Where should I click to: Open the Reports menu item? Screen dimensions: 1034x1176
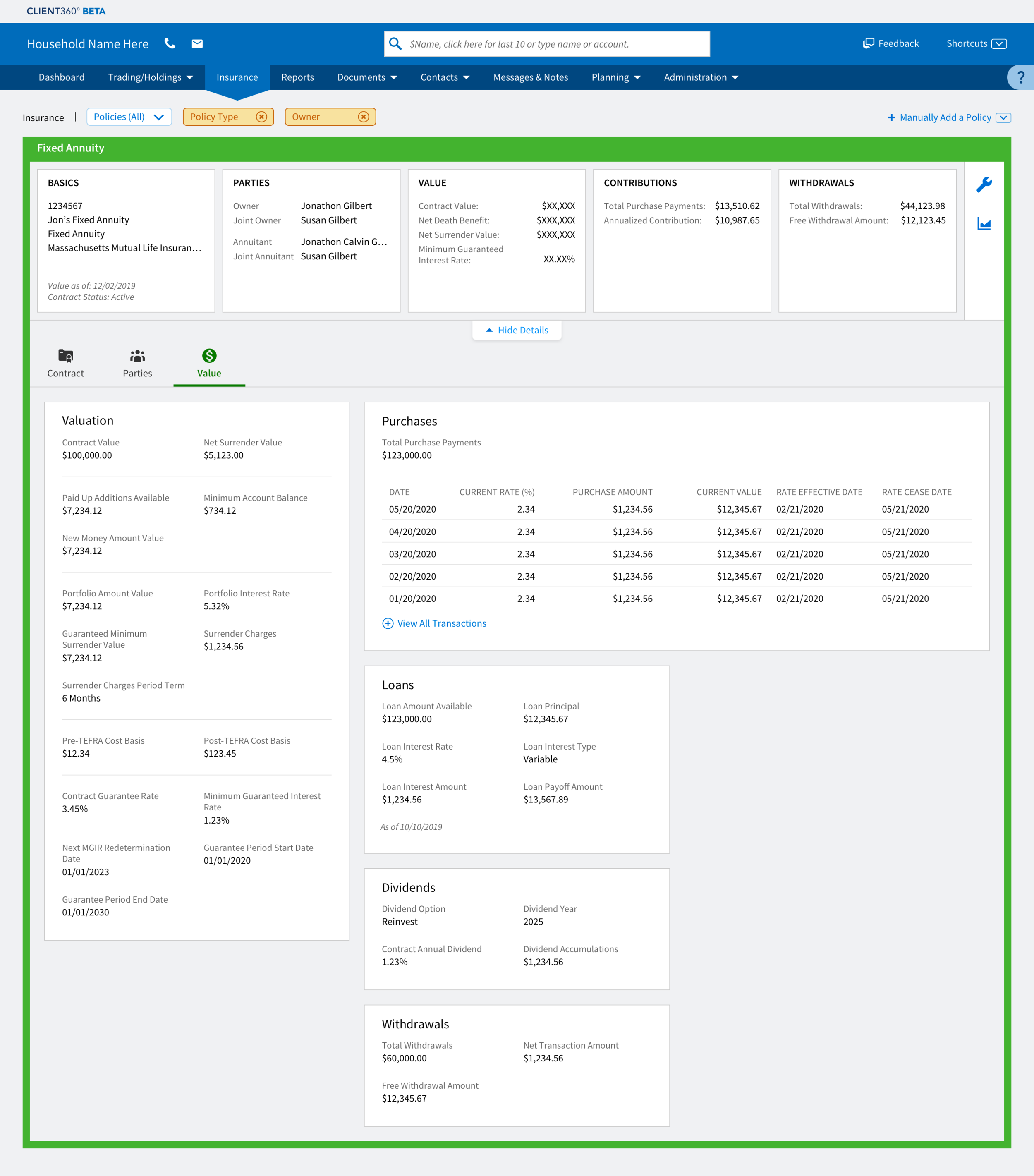click(x=297, y=77)
